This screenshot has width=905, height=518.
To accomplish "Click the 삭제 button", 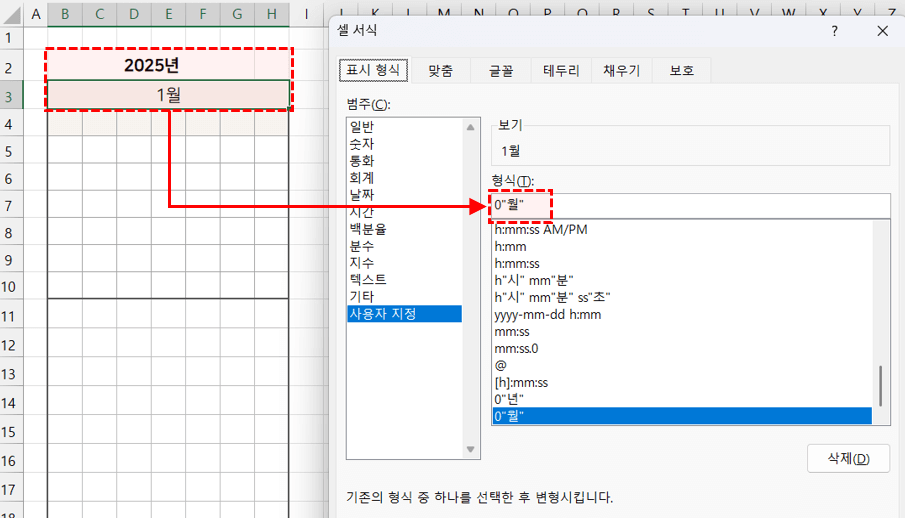I will [x=847, y=459].
